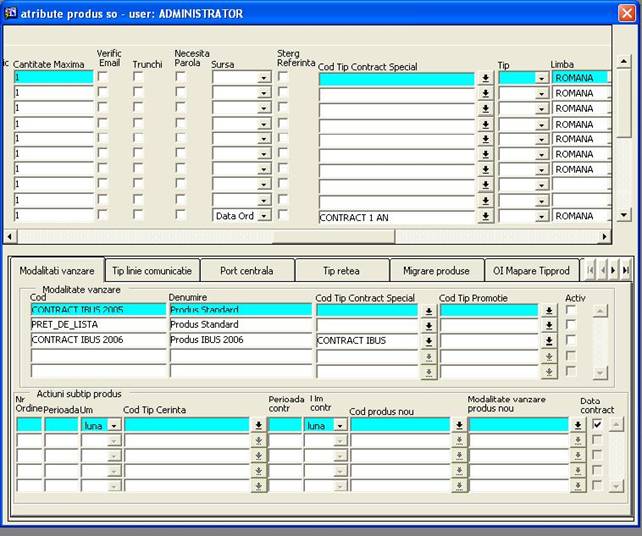Check Verific Email box in first row
The width and height of the screenshot is (642, 536).
coord(103,78)
